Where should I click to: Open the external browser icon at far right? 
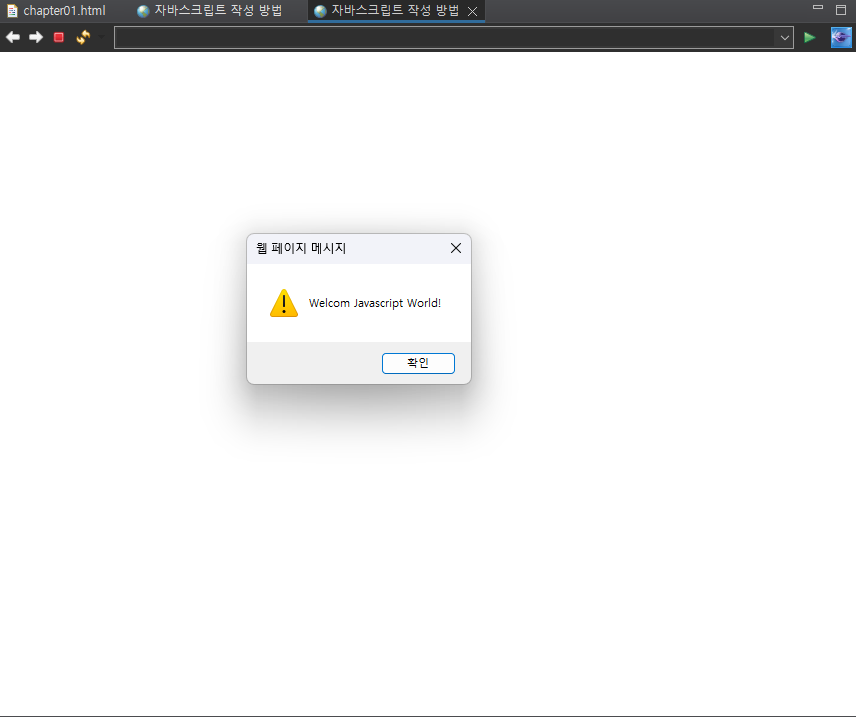841,37
